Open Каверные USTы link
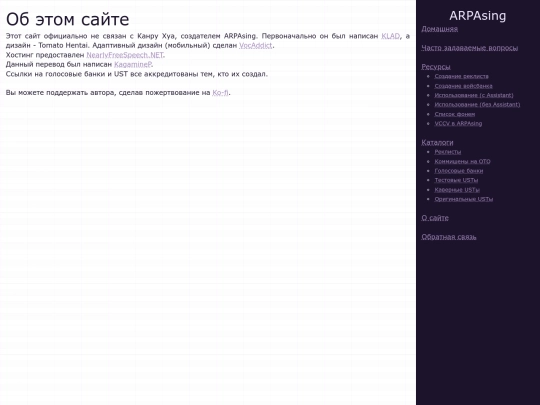Viewport: 540px width, 405px height. click(x=457, y=190)
